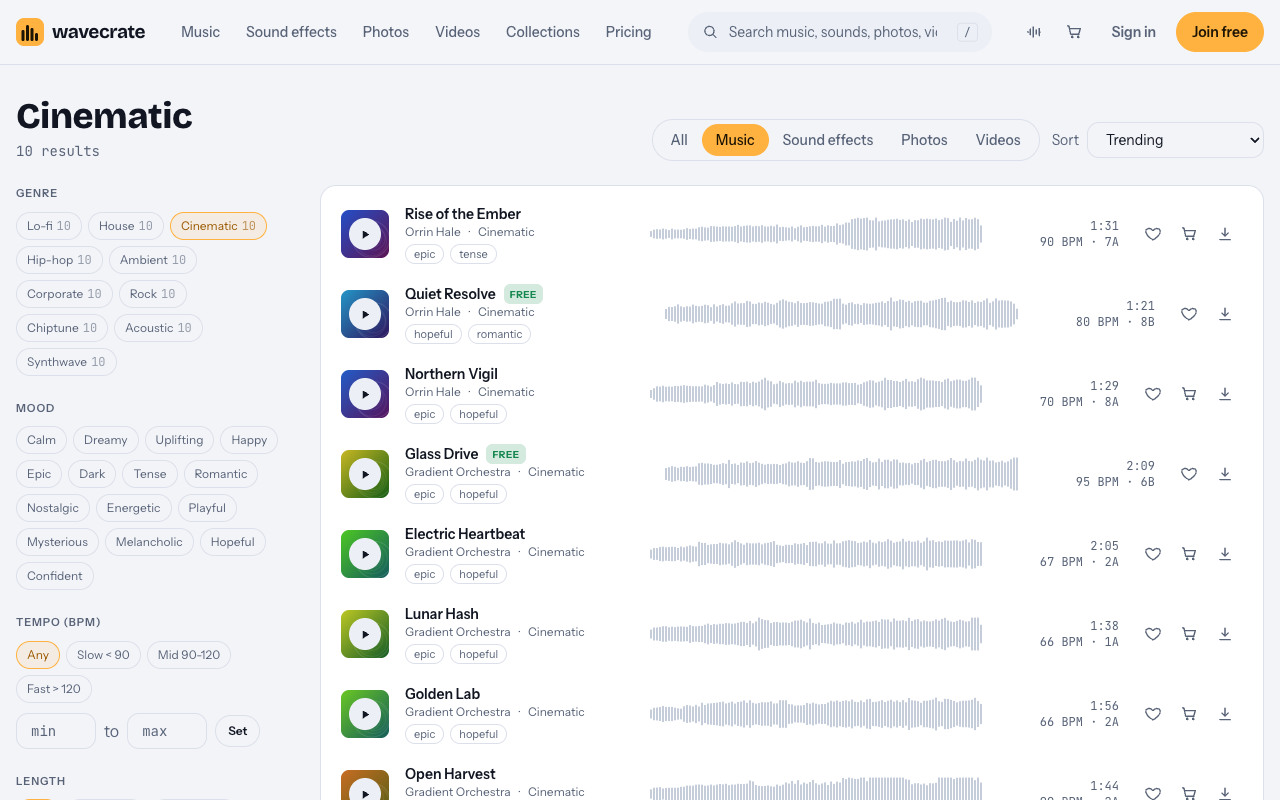The width and height of the screenshot is (1280, 800).
Task: Set the custom BPM range
Action: [237, 731]
